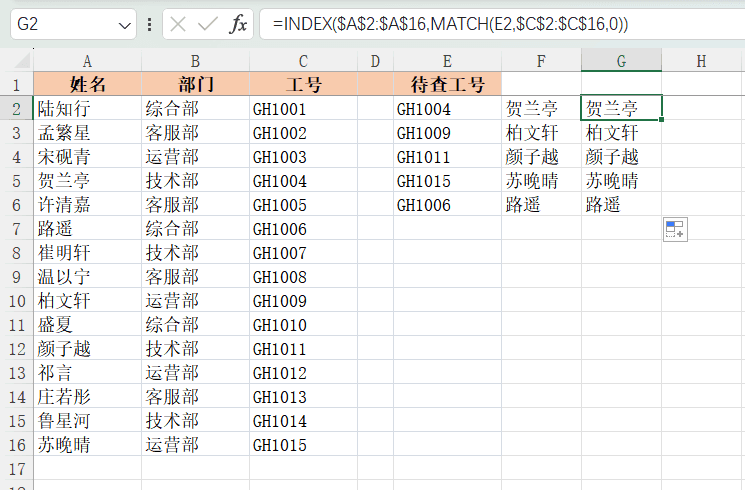Select column F header

coord(541,61)
